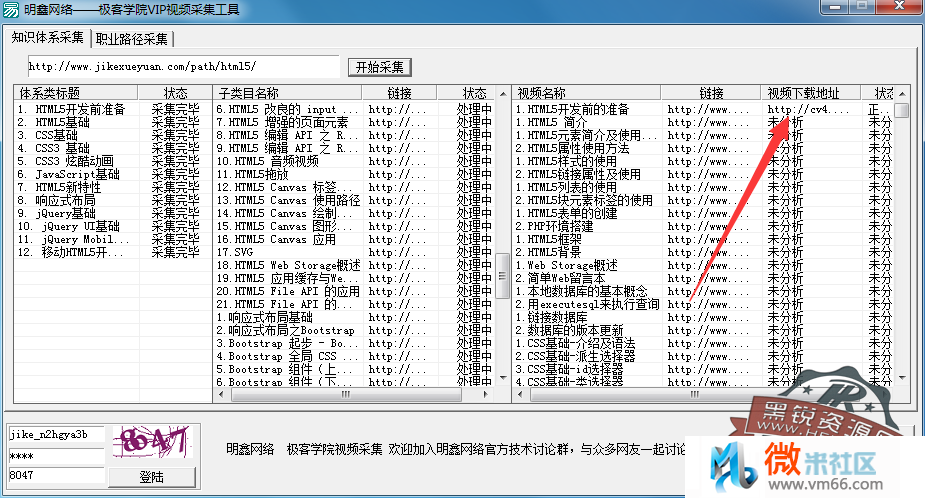925x498 pixels.
Task: Select video 2.数据库的版本更新
Action: point(569,330)
